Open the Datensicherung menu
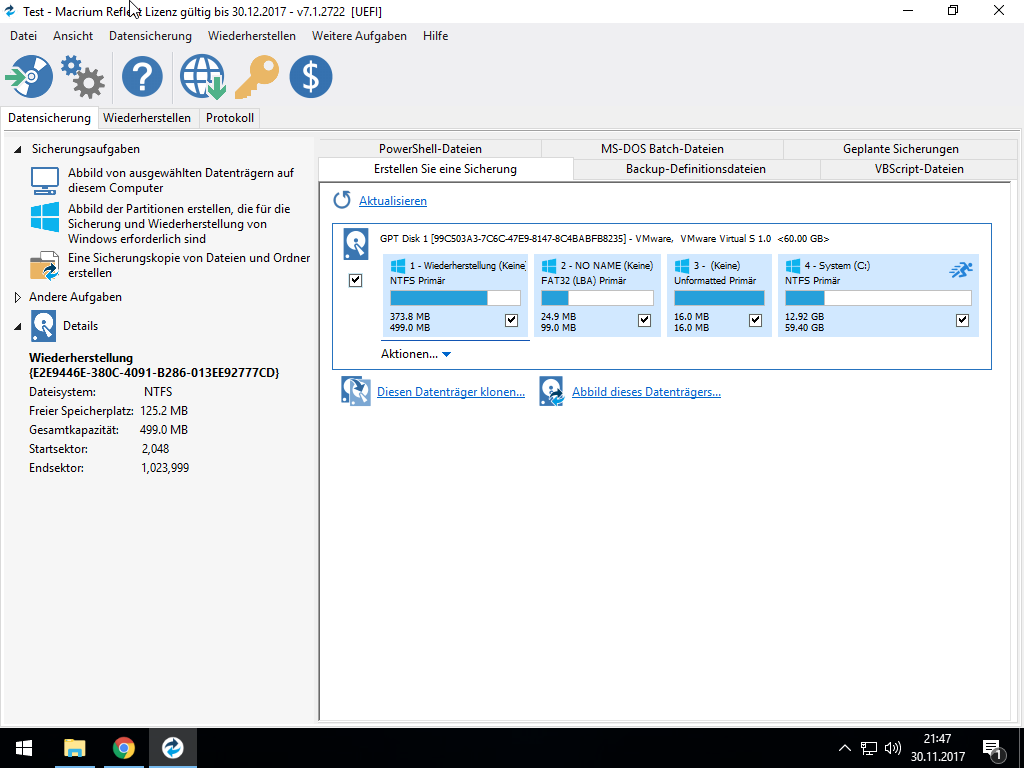The image size is (1024, 768). (x=150, y=36)
